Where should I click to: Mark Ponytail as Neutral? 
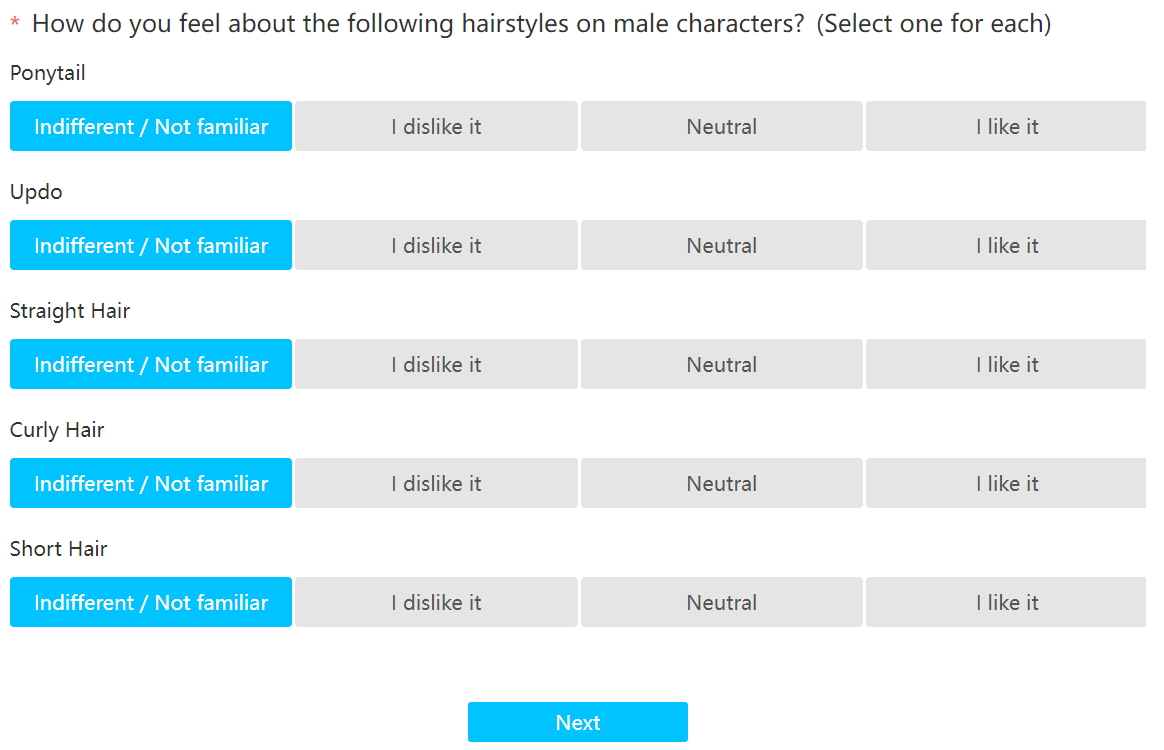(721, 126)
